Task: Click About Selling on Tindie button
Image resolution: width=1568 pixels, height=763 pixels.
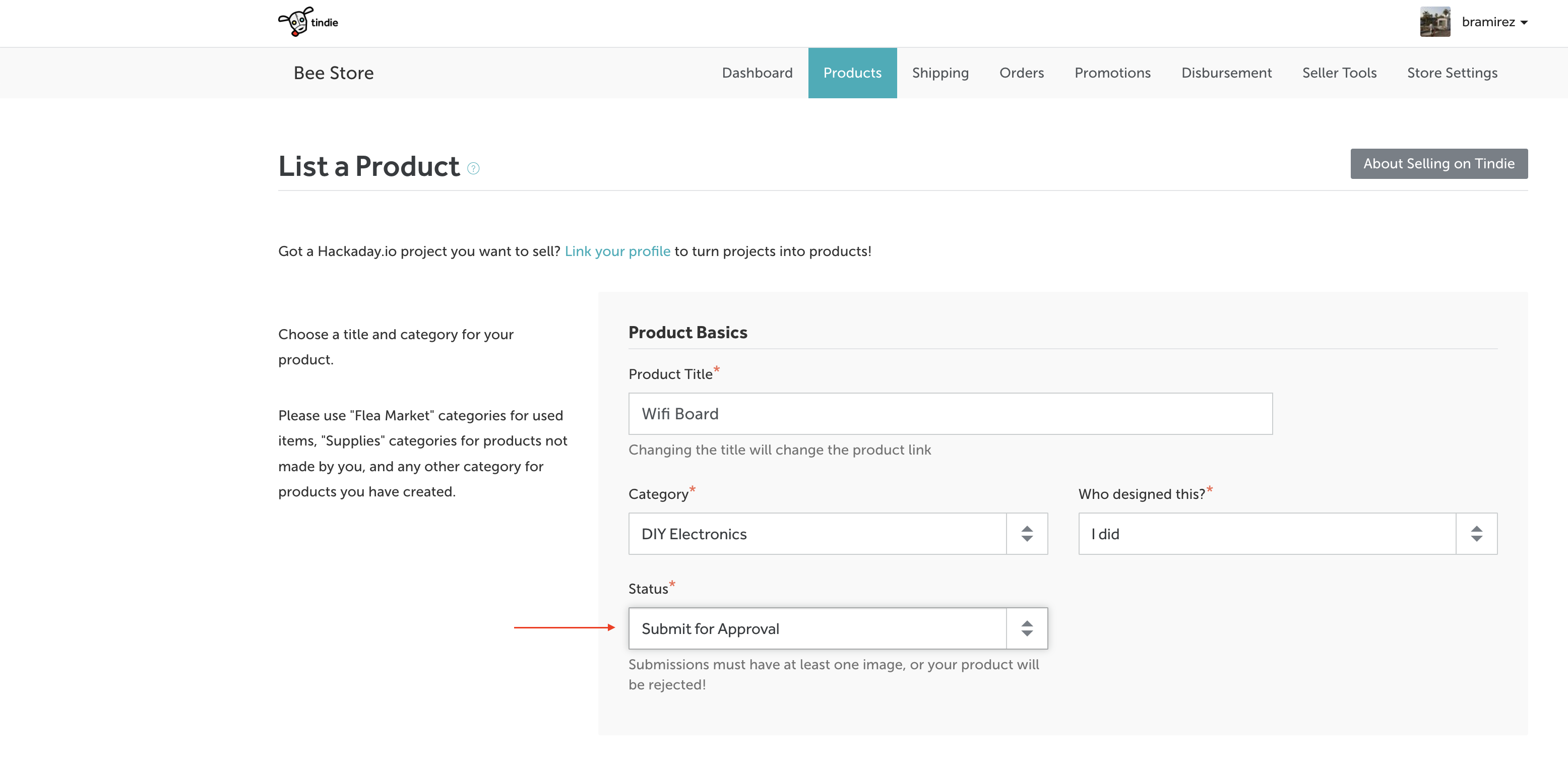Action: pyautogui.click(x=1438, y=164)
